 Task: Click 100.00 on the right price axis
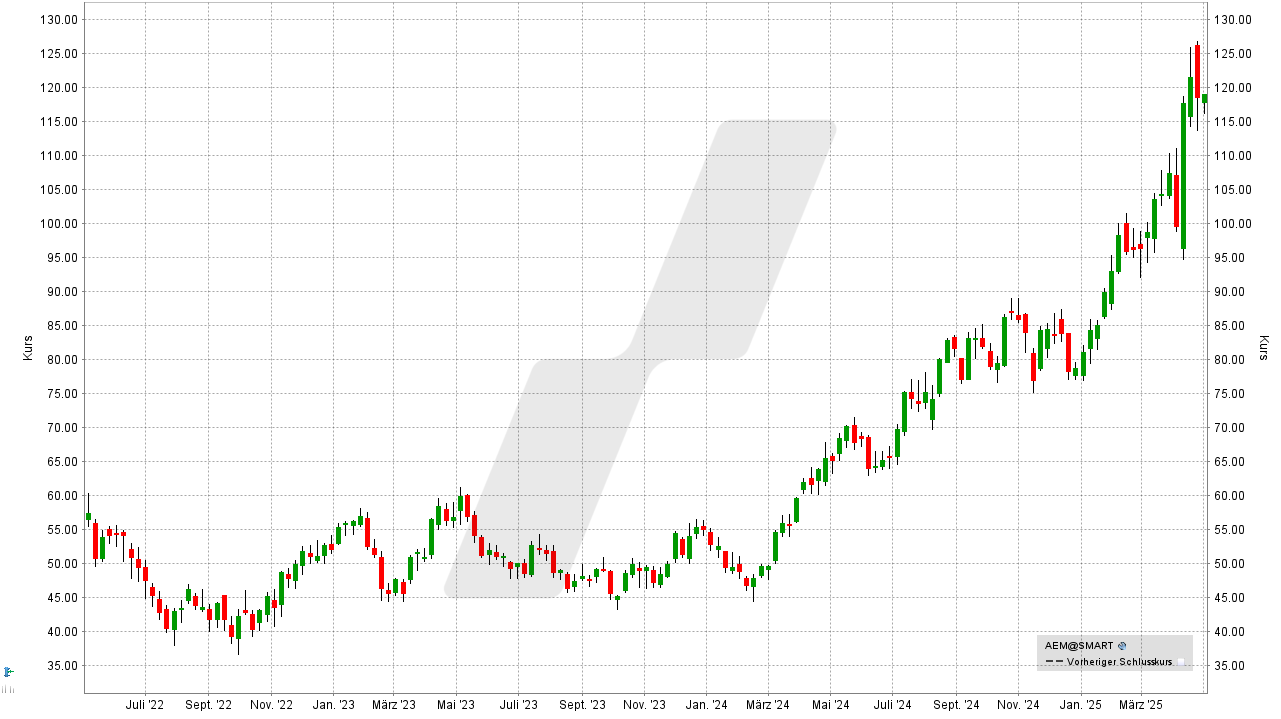coord(1233,223)
